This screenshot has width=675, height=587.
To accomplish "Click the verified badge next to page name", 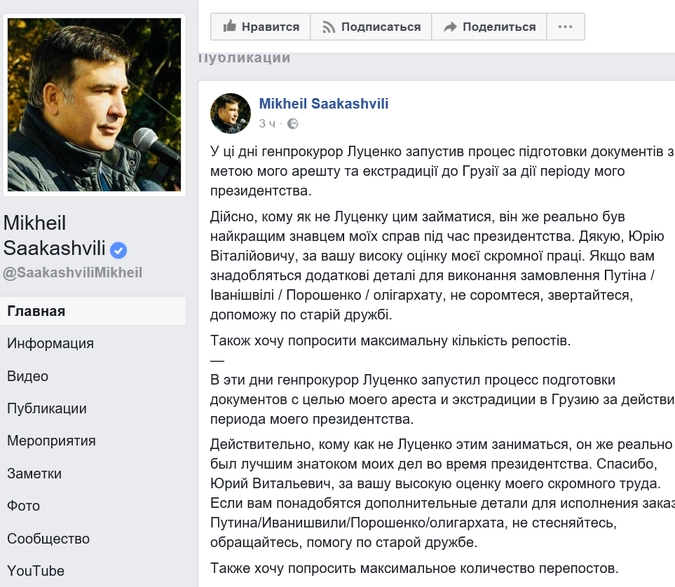I will coord(118,249).
